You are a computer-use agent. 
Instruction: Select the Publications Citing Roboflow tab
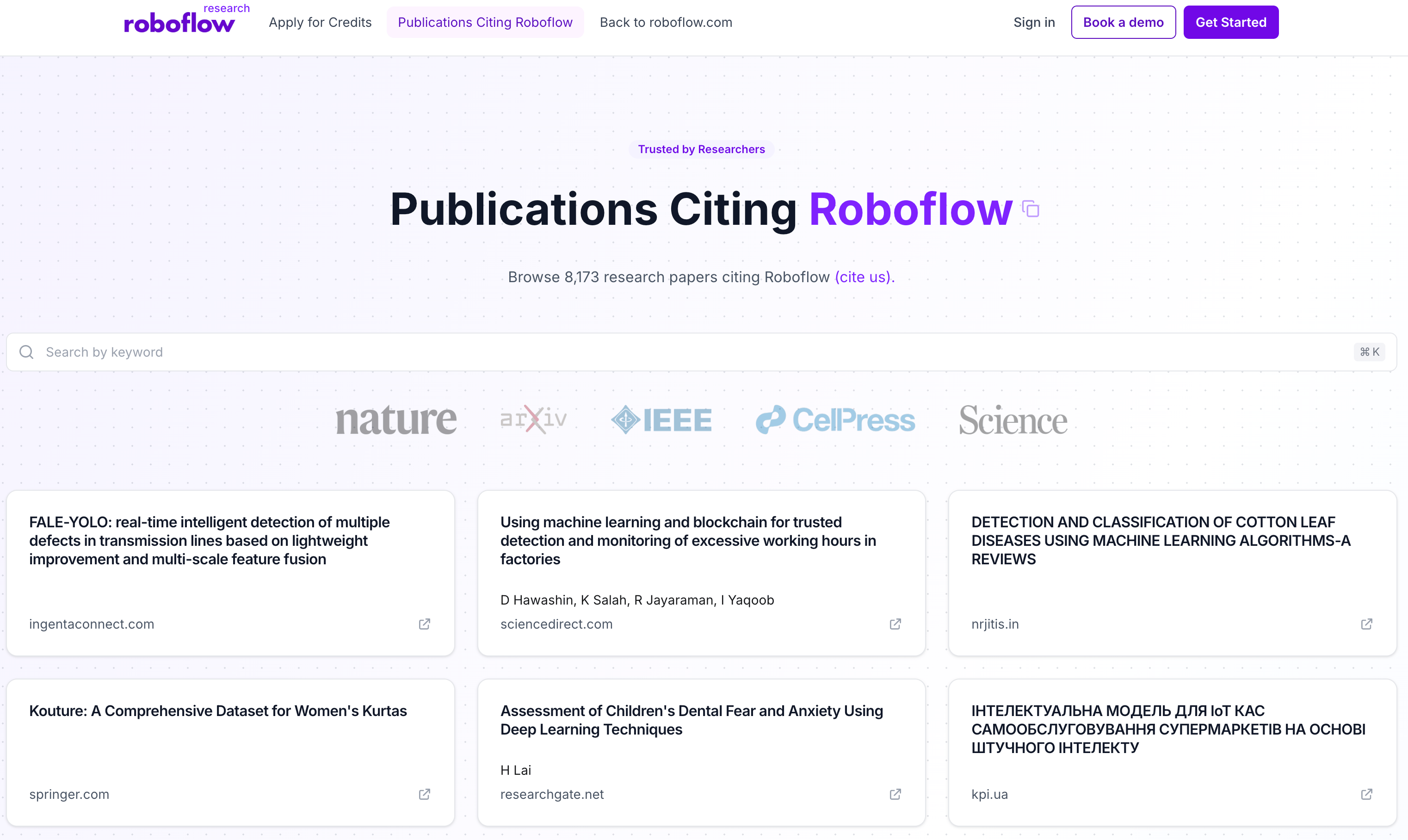[484, 22]
